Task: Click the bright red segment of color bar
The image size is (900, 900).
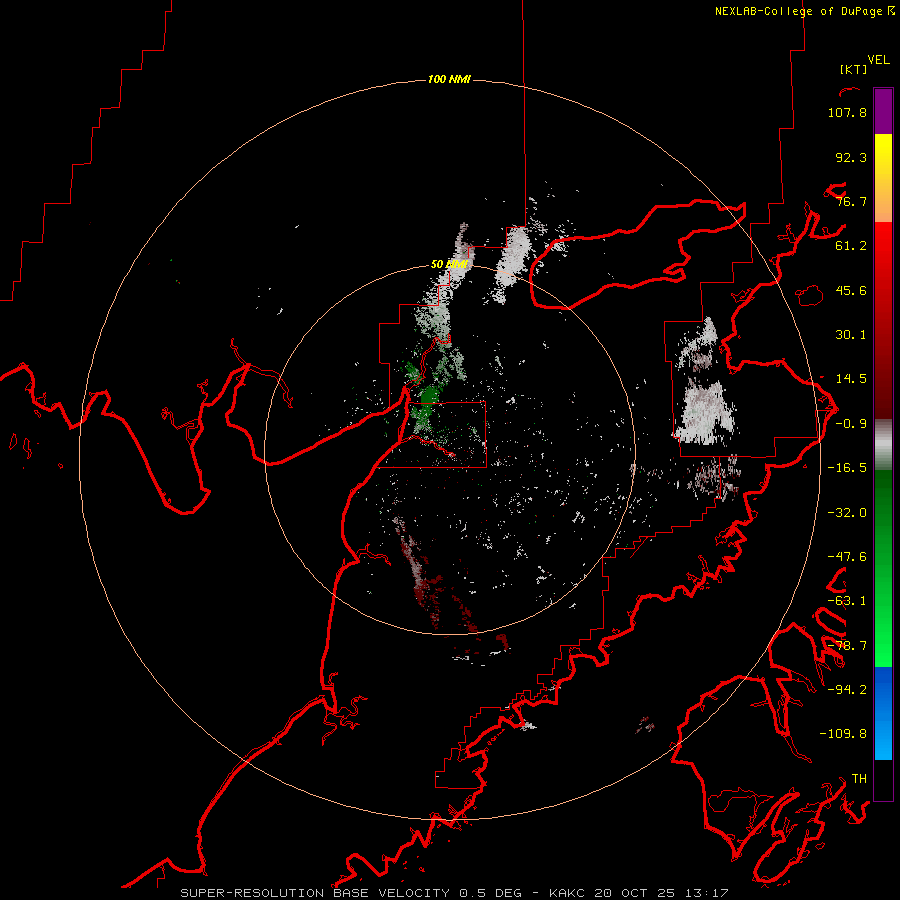Action: (883, 321)
